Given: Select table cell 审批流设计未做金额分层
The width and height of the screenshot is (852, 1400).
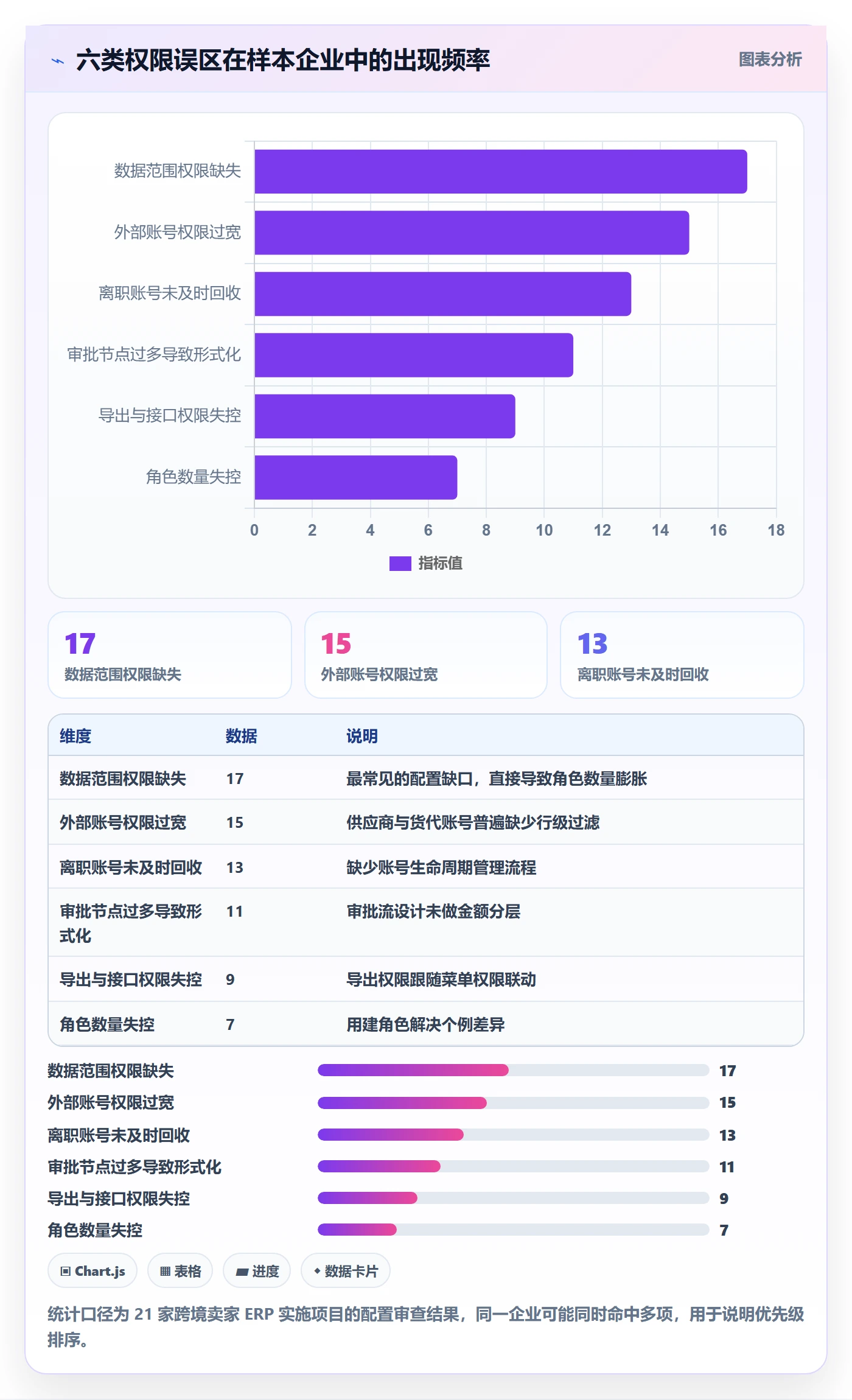Looking at the screenshot, I should pos(433,912).
